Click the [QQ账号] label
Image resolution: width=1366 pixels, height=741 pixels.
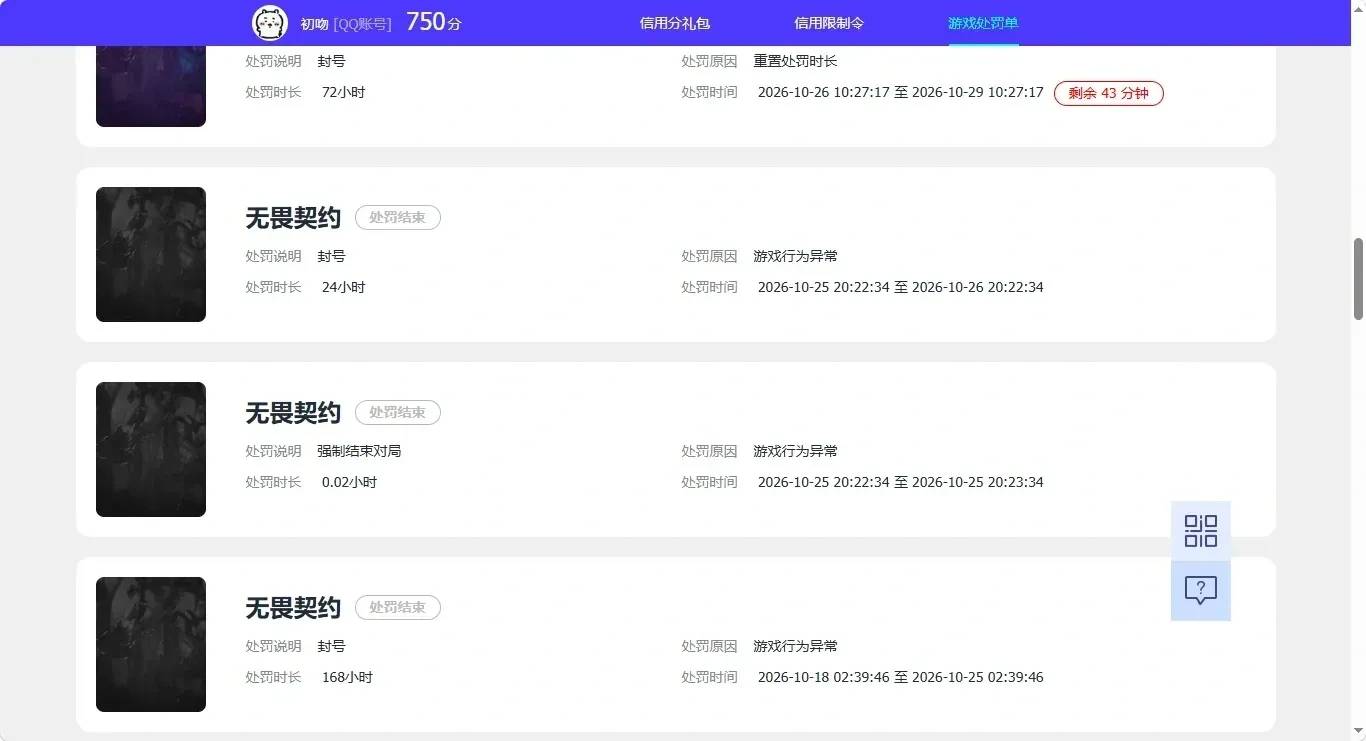[x=362, y=23]
